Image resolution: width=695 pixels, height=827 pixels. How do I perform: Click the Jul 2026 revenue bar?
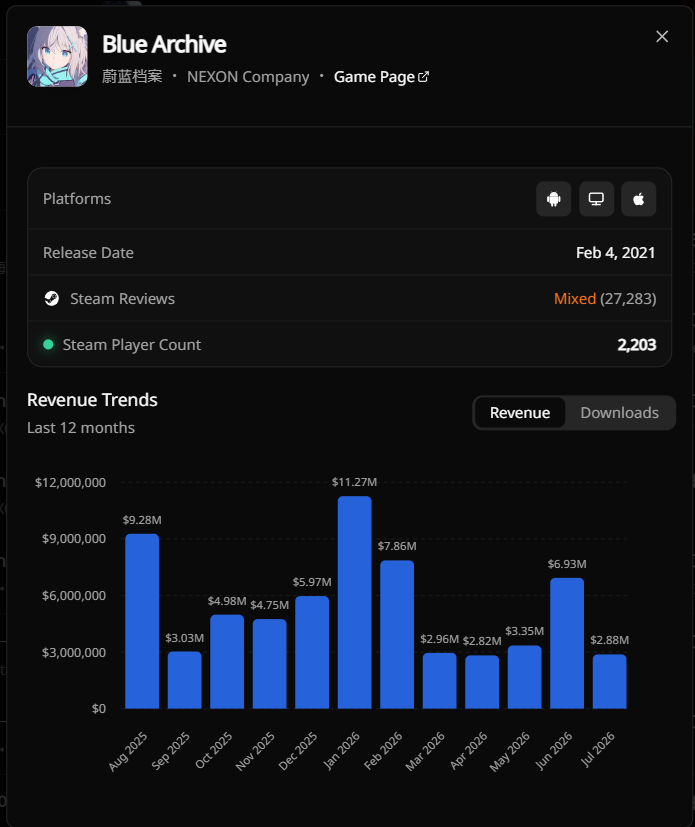[x=610, y=681]
